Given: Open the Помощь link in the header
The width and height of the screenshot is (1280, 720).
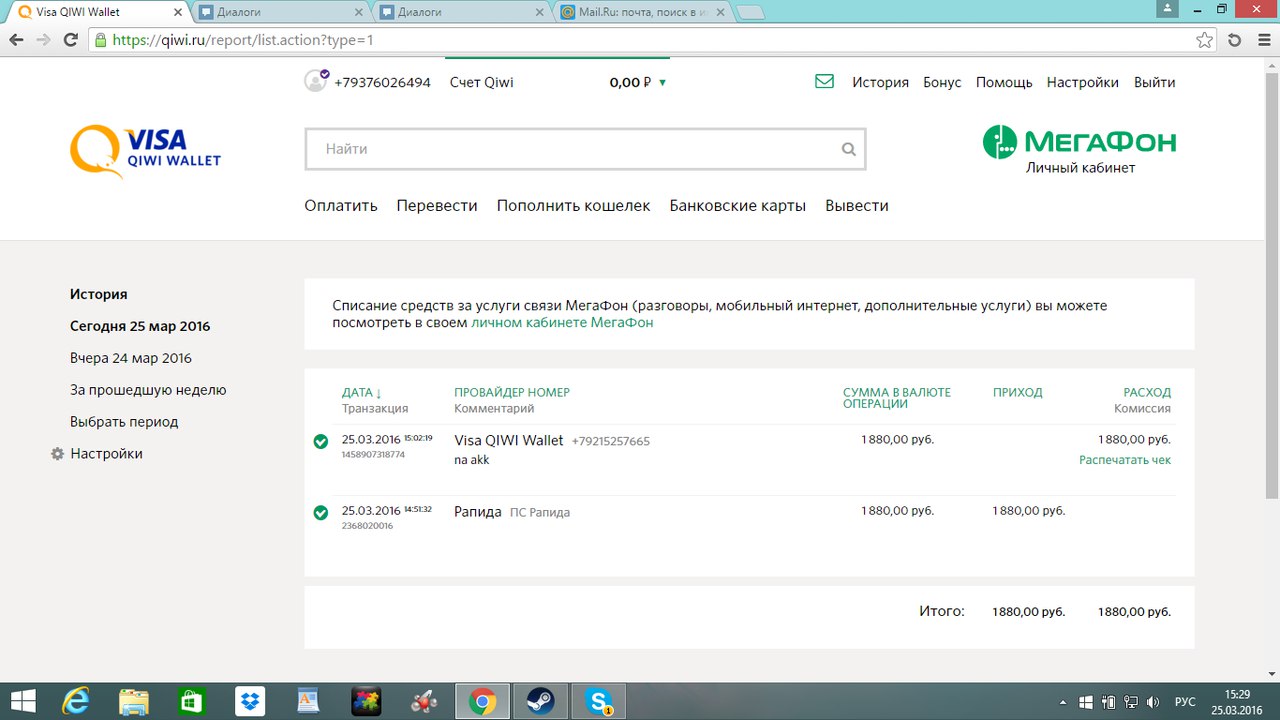Looking at the screenshot, I should pos(1004,83).
